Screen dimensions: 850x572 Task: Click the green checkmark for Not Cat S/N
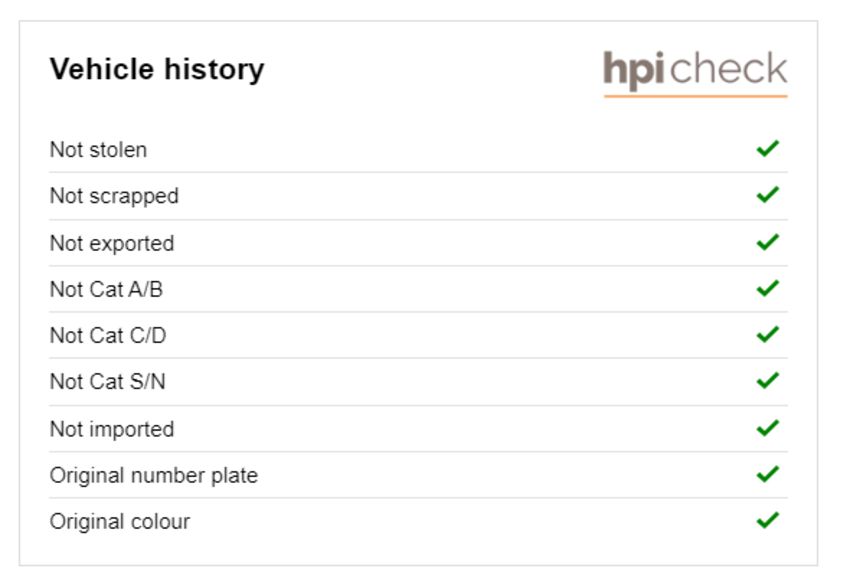coord(768,381)
